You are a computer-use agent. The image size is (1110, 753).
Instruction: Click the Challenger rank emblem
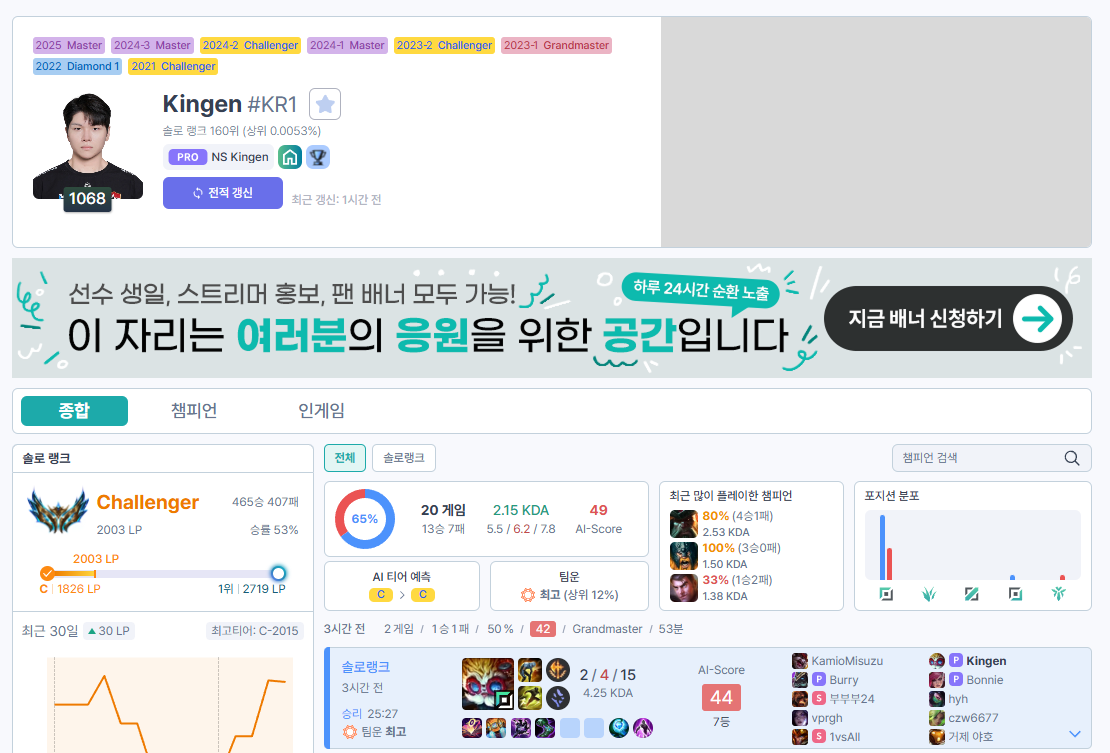tap(58, 510)
